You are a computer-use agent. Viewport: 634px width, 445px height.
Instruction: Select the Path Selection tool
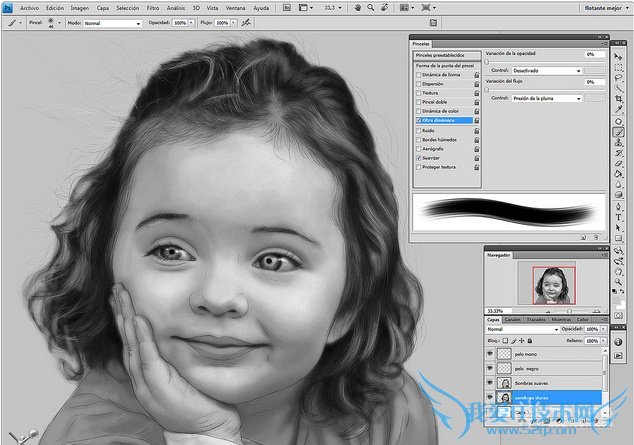click(618, 228)
